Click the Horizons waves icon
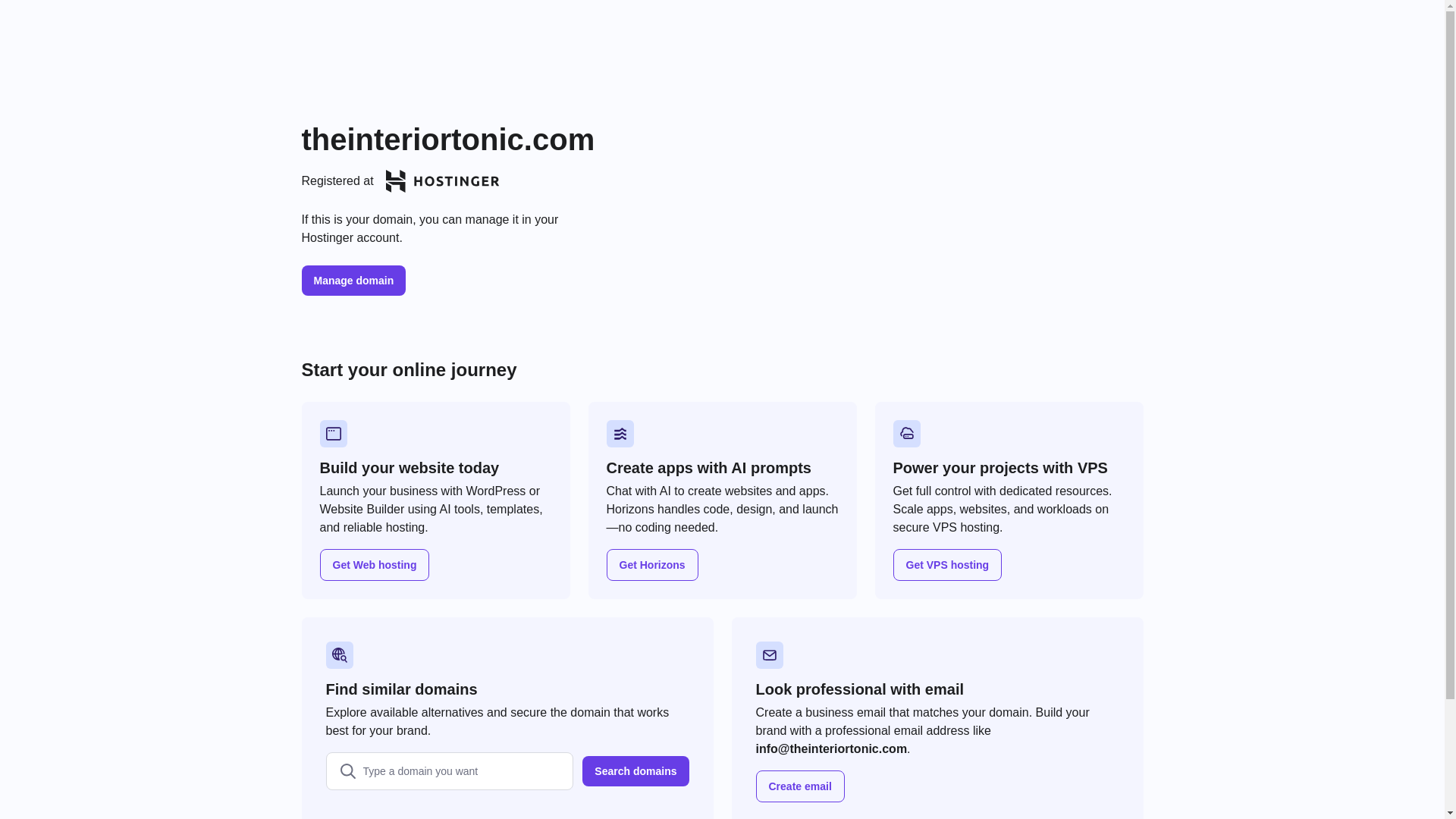The height and width of the screenshot is (819, 1456). click(x=620, y=434)
